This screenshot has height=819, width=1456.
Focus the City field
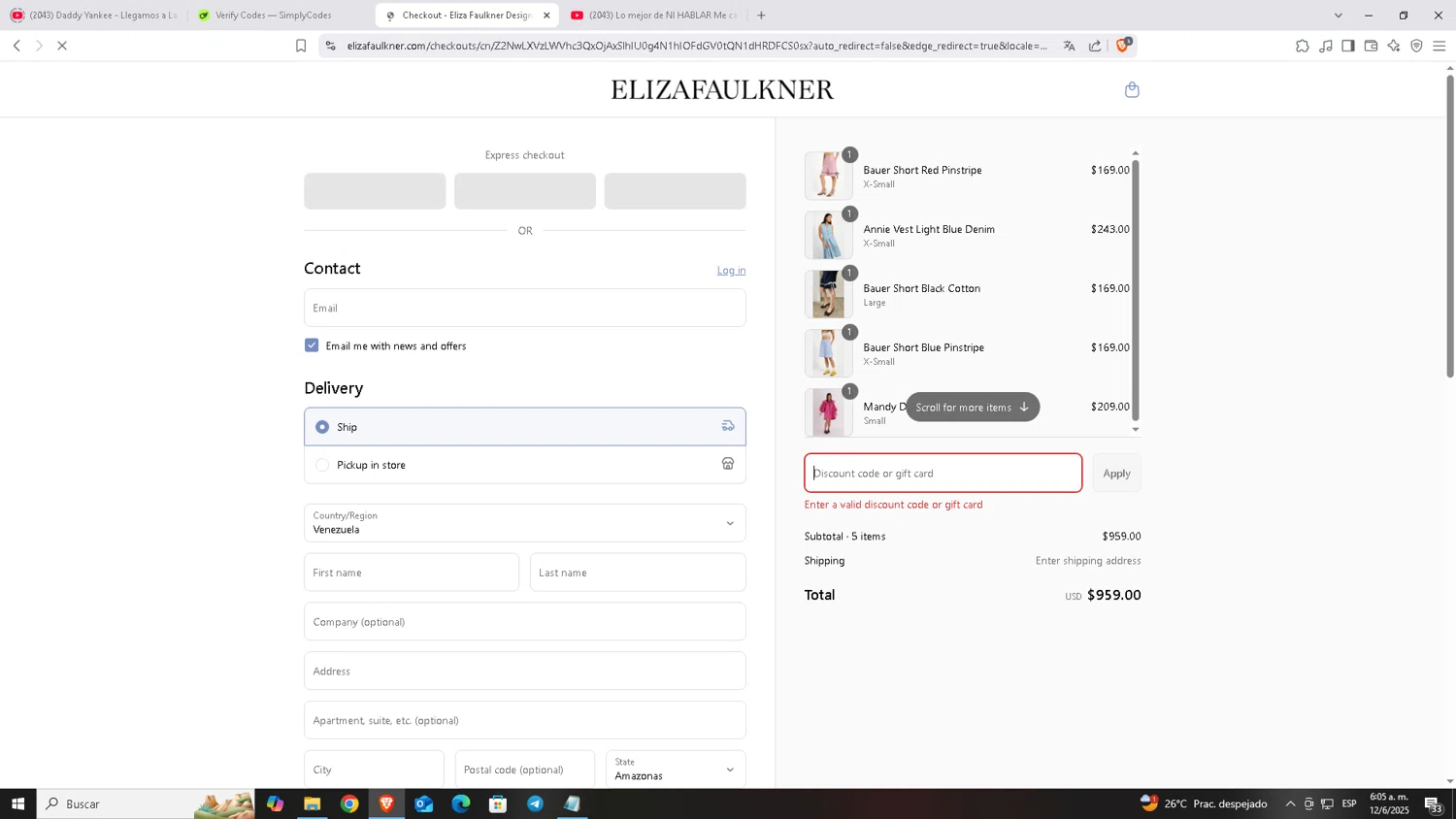click(x=374, y=770)
